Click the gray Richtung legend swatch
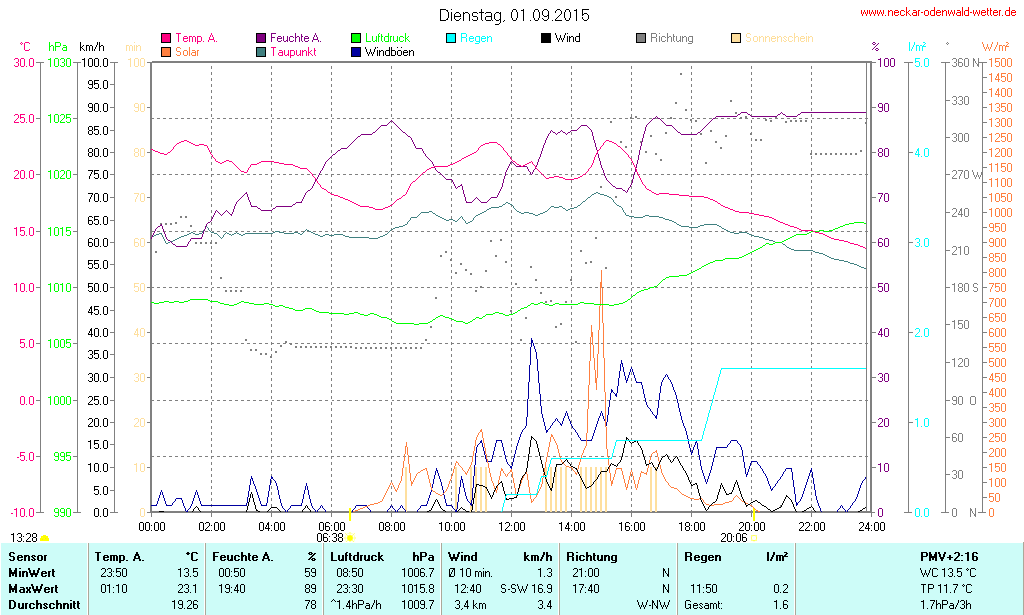Image resolution: width=1024 pixels, height=615 pixels. click(x=641, y=38)
